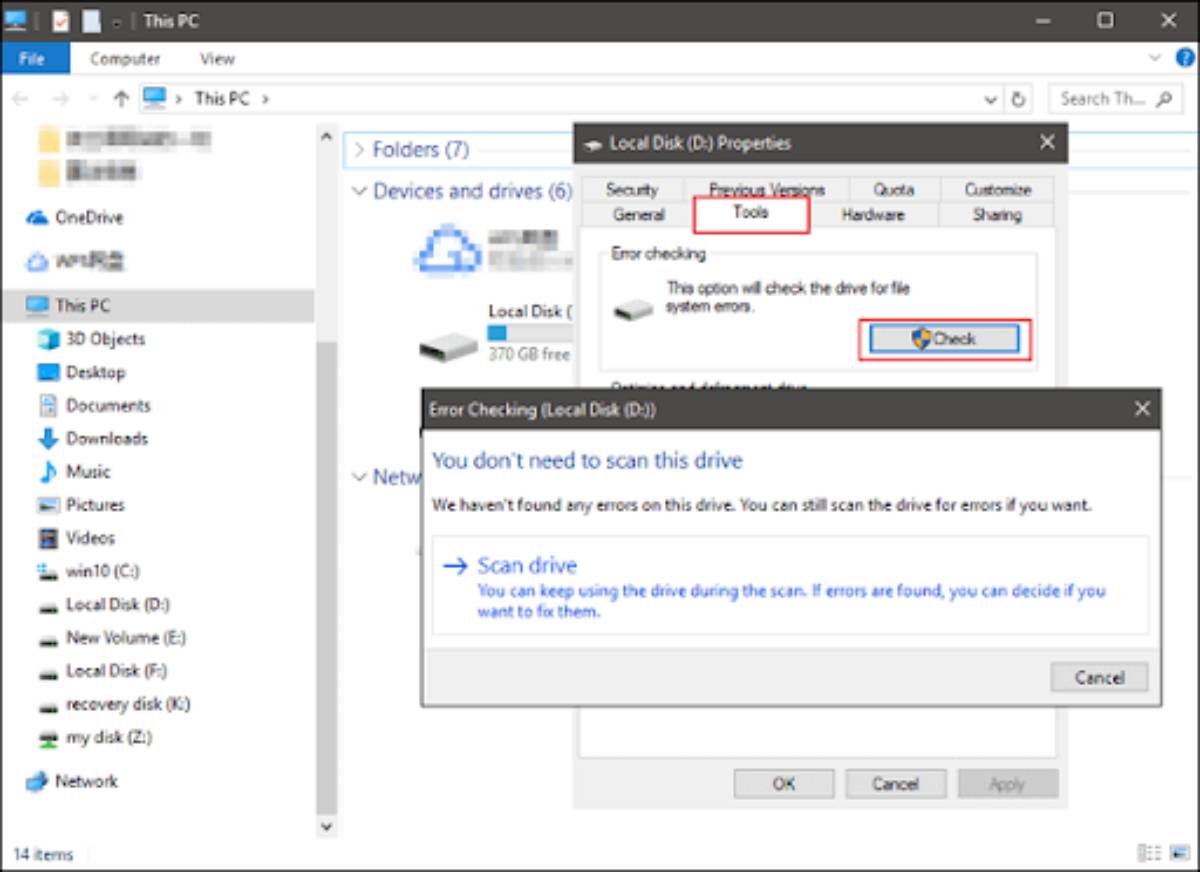Image resolution: width=1200 pixels, height=872 pixels.
Task: Select the Local Disk (D:) drive icon in the sidebar
Action: [x=48, y=605]
